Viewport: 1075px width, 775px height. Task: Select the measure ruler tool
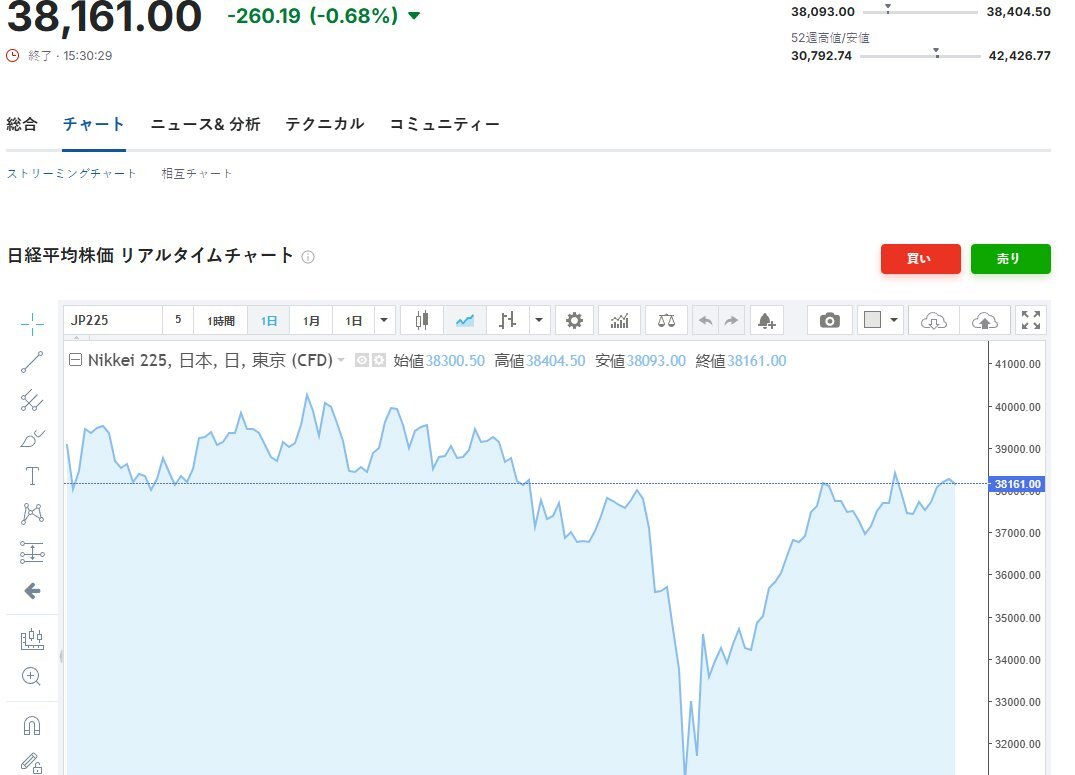point(32,639)
